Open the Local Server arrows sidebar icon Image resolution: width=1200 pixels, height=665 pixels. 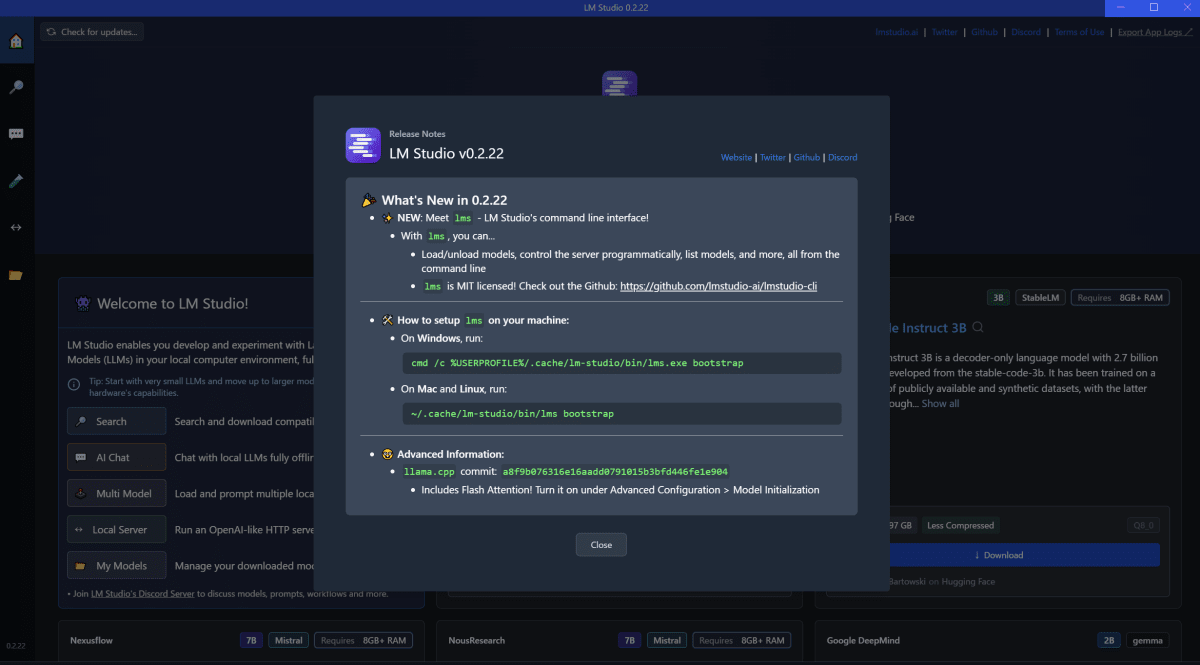(16, 227)
